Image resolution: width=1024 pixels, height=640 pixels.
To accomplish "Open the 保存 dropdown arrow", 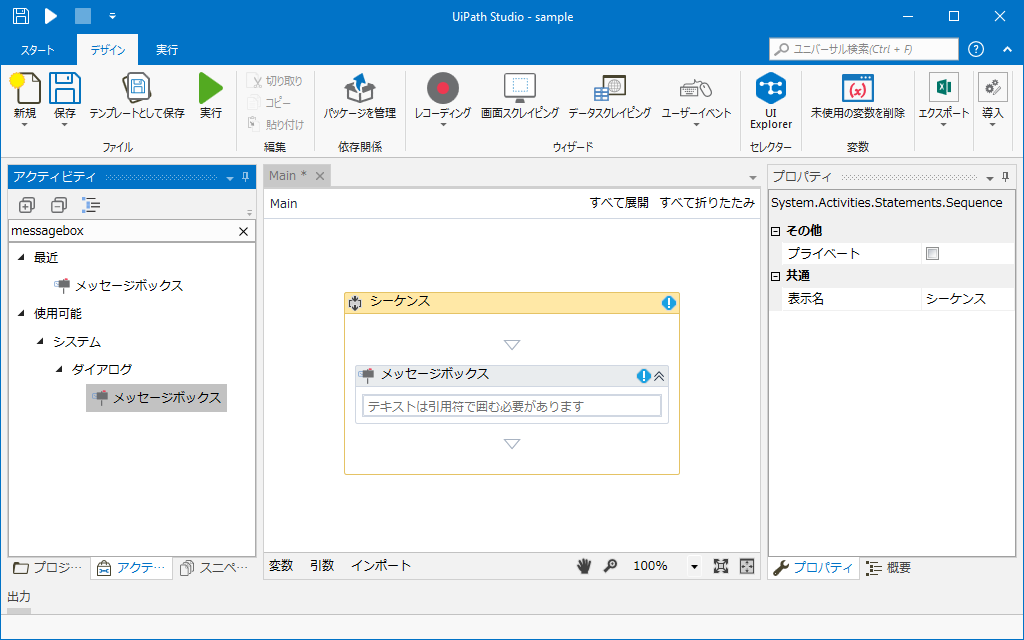I will pos(65,125).
